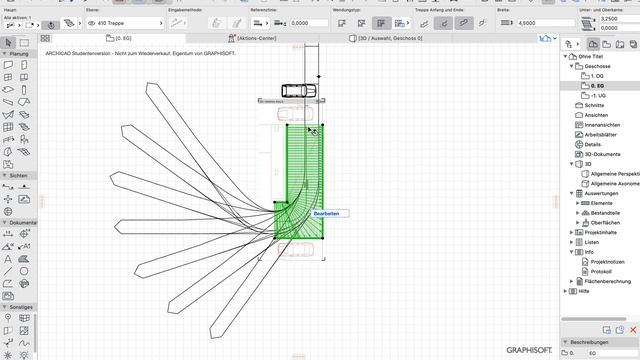Viewport: 640px width, 360px height.
Task: Switch to the [0. EG] floor plan tab
Action: pyautogui.click(x=118, y=38)
